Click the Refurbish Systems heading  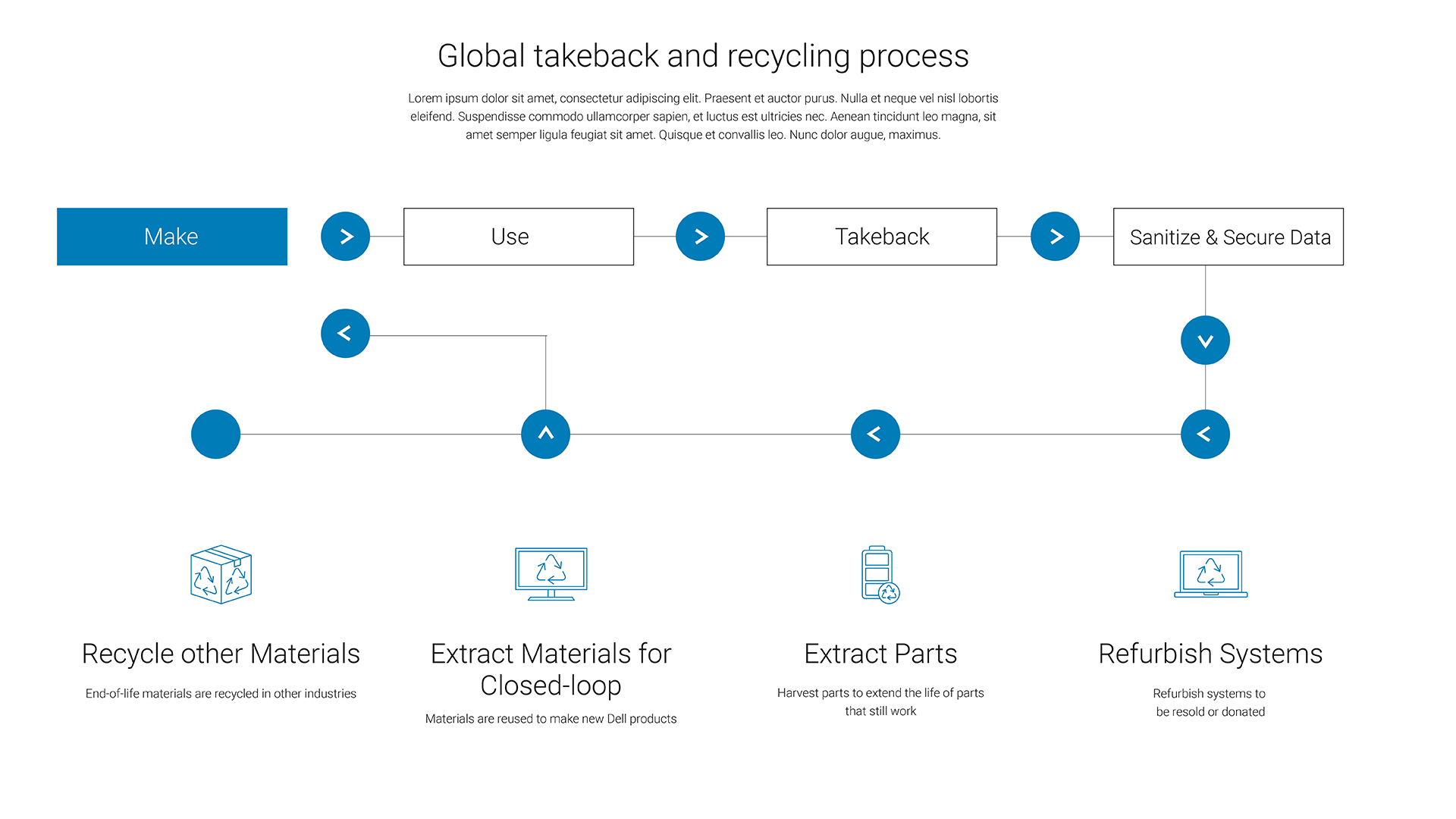point(1210,654)
